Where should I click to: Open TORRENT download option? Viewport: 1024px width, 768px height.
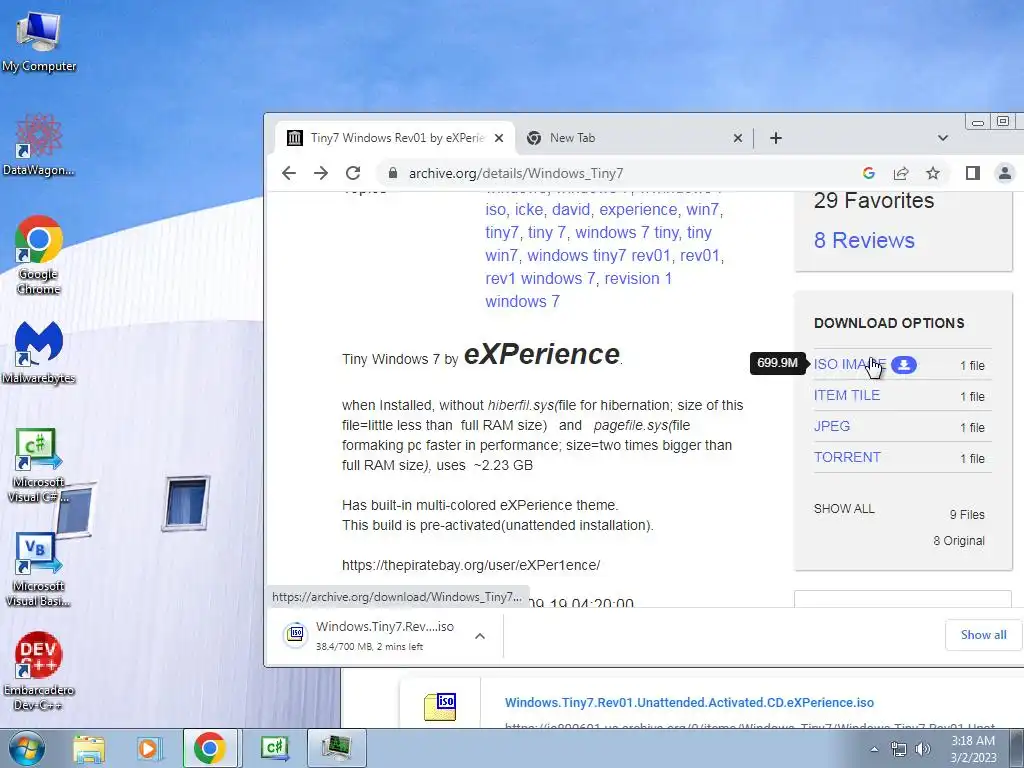[x=847, y=457]
